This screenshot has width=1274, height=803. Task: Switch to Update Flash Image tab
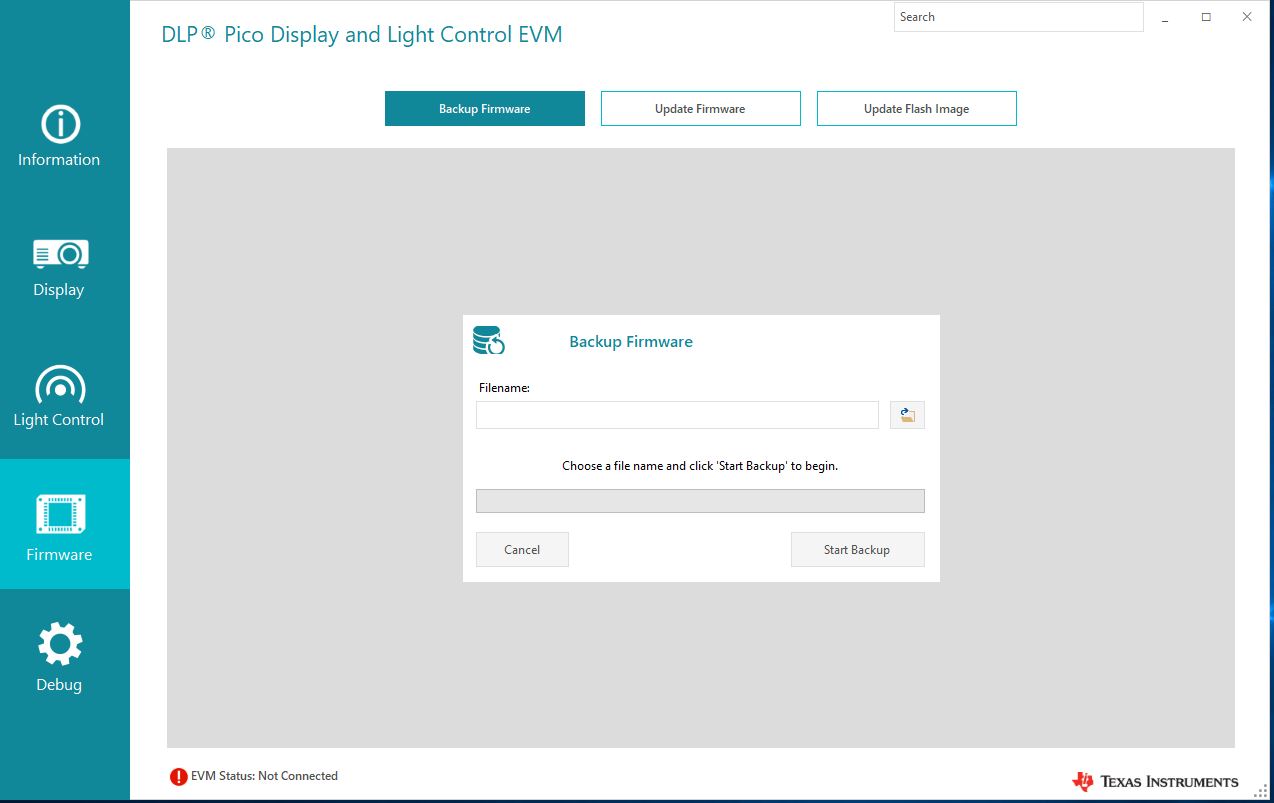point(917,109)
